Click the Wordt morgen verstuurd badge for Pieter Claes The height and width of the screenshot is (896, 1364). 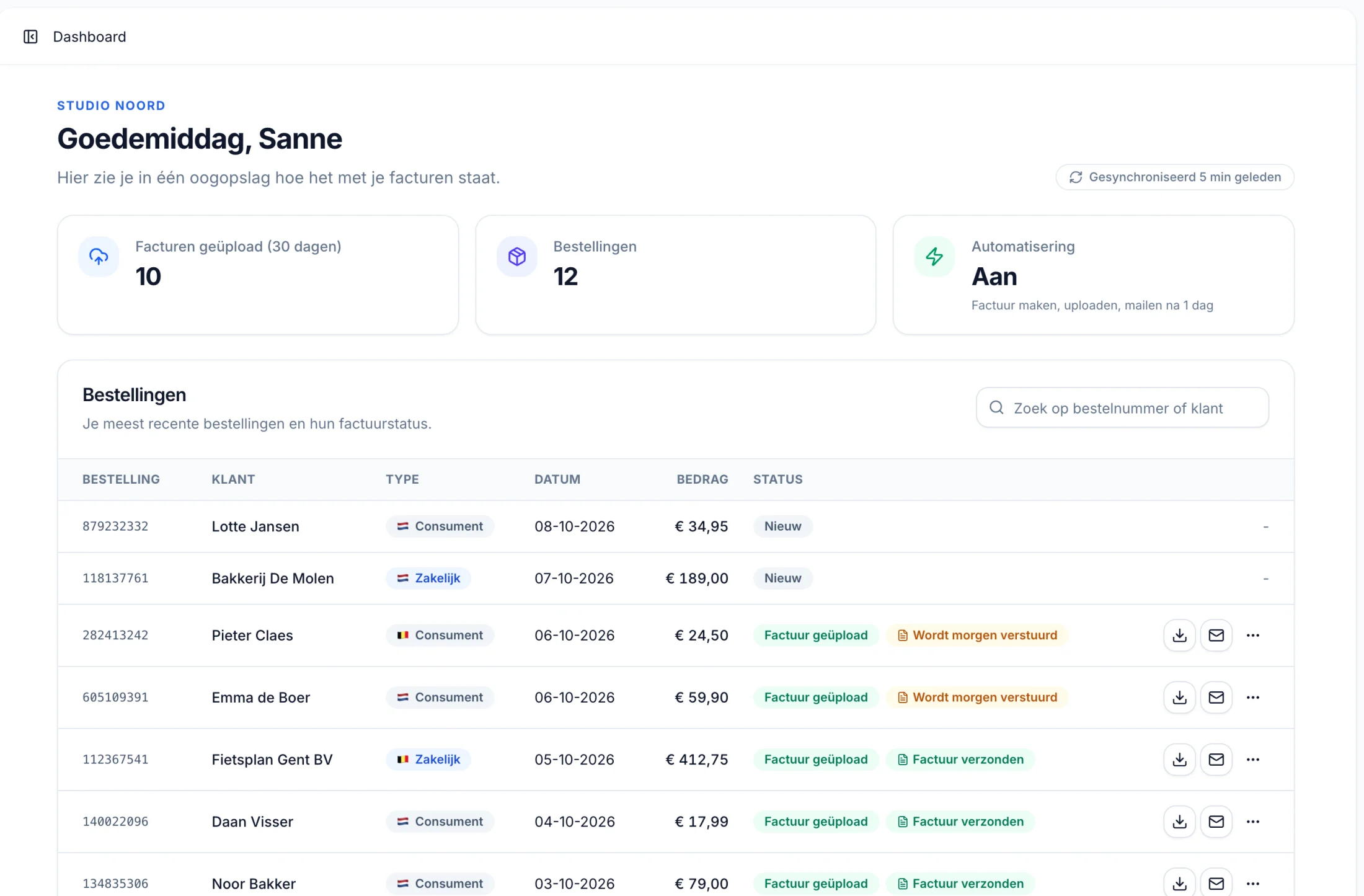977,635
